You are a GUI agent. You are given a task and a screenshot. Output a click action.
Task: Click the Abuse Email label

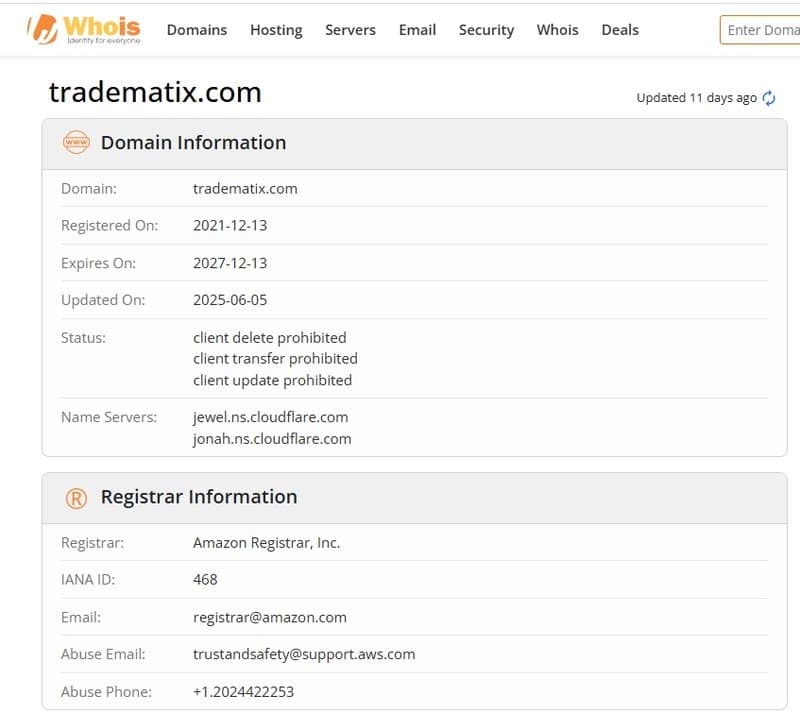(103, 654)
